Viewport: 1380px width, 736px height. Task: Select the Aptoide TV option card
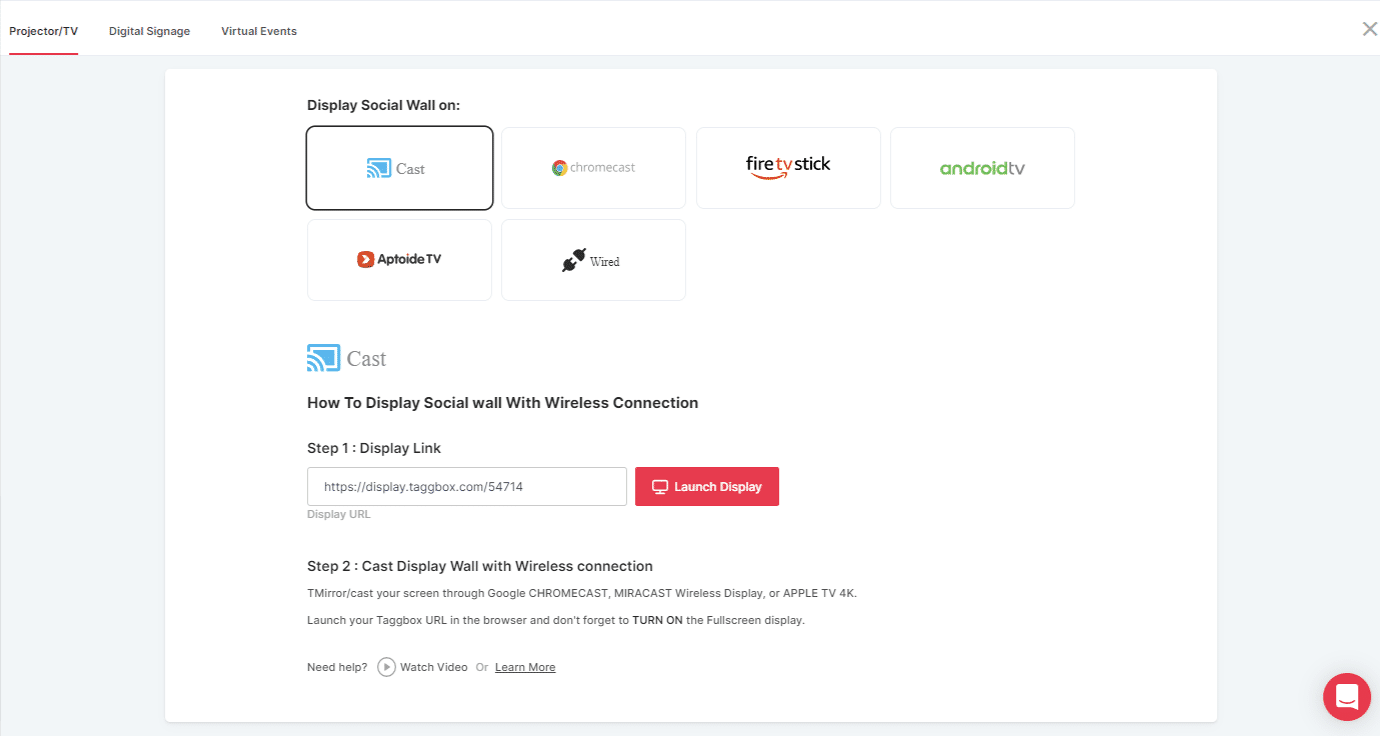pyautogui.click(x=399, y=260)
